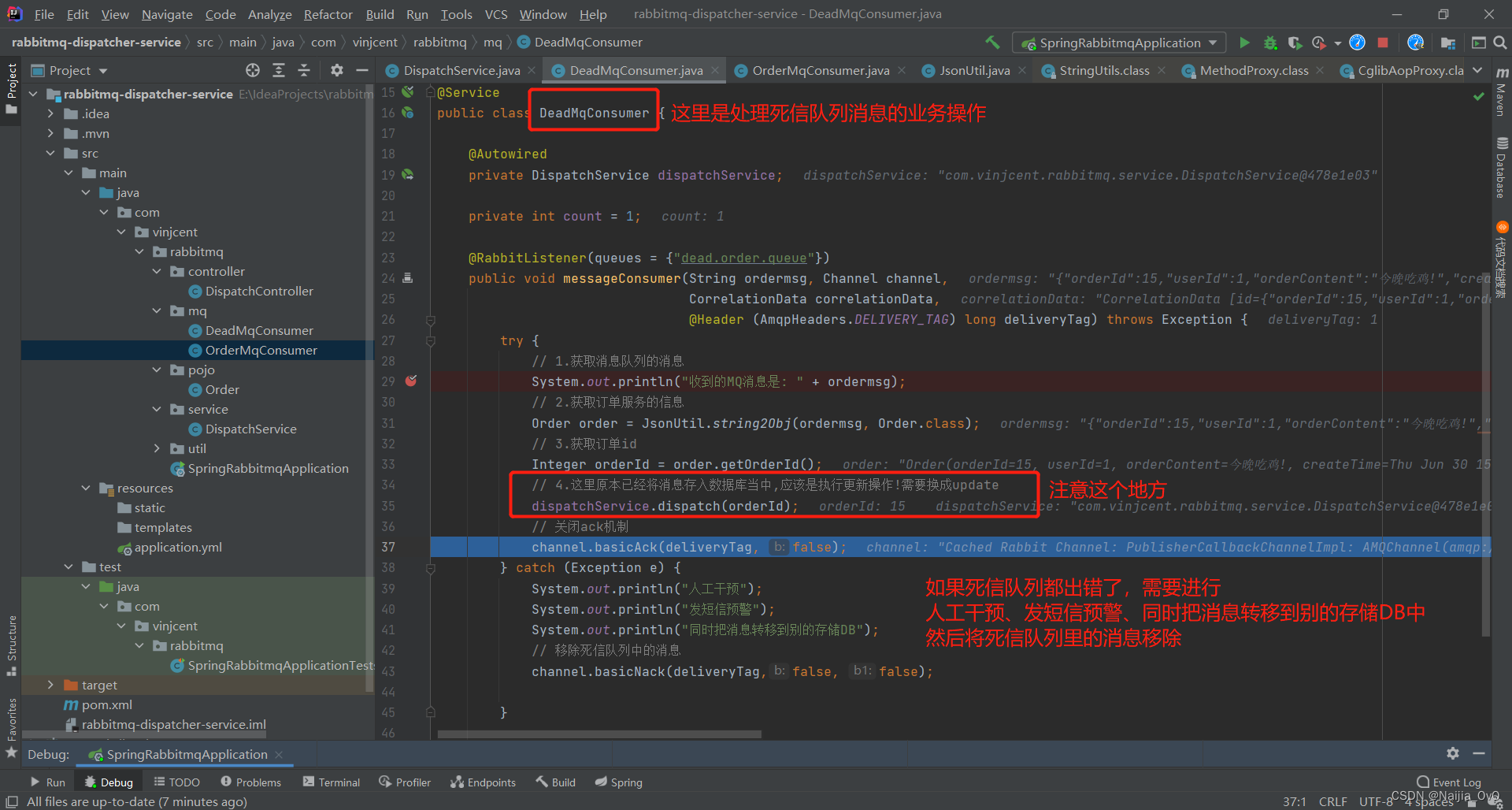This screenshot has height=810, width=1512.
Task: Open the SpringRabbitmqApplication run configuration dropdown
Action: click(1120, 43)
